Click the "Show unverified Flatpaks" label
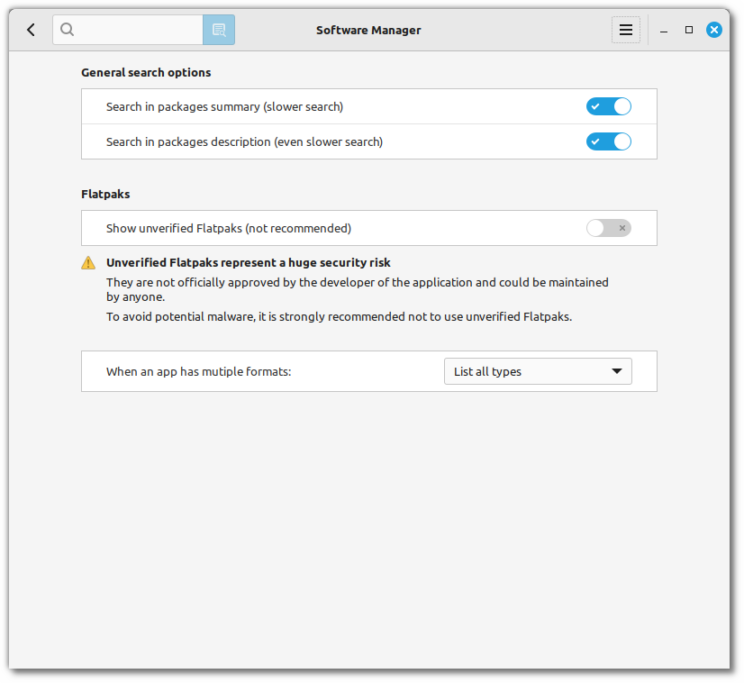Viewport: 744px width, 683px height. point(228,228)
